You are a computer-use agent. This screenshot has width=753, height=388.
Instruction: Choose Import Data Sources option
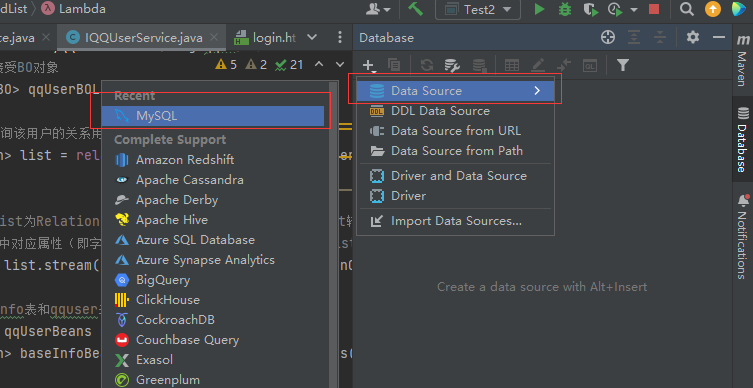point(455,221)
